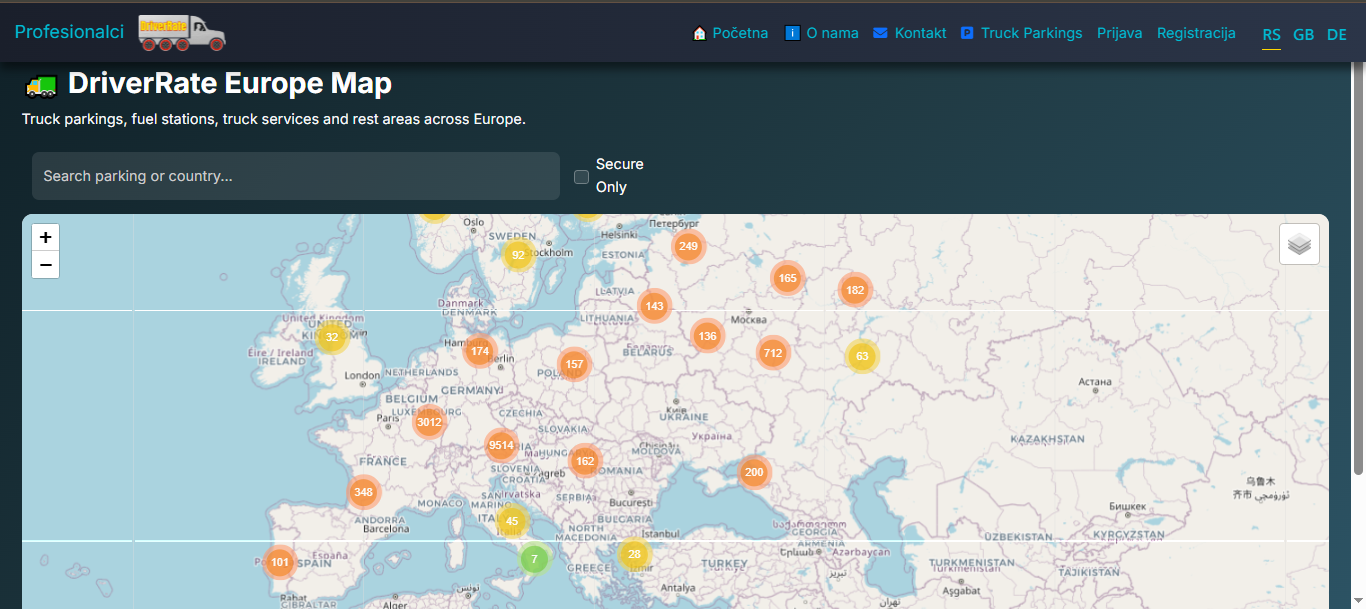
Task: Open the 9514 map cluster
Action: coord(502,445)
